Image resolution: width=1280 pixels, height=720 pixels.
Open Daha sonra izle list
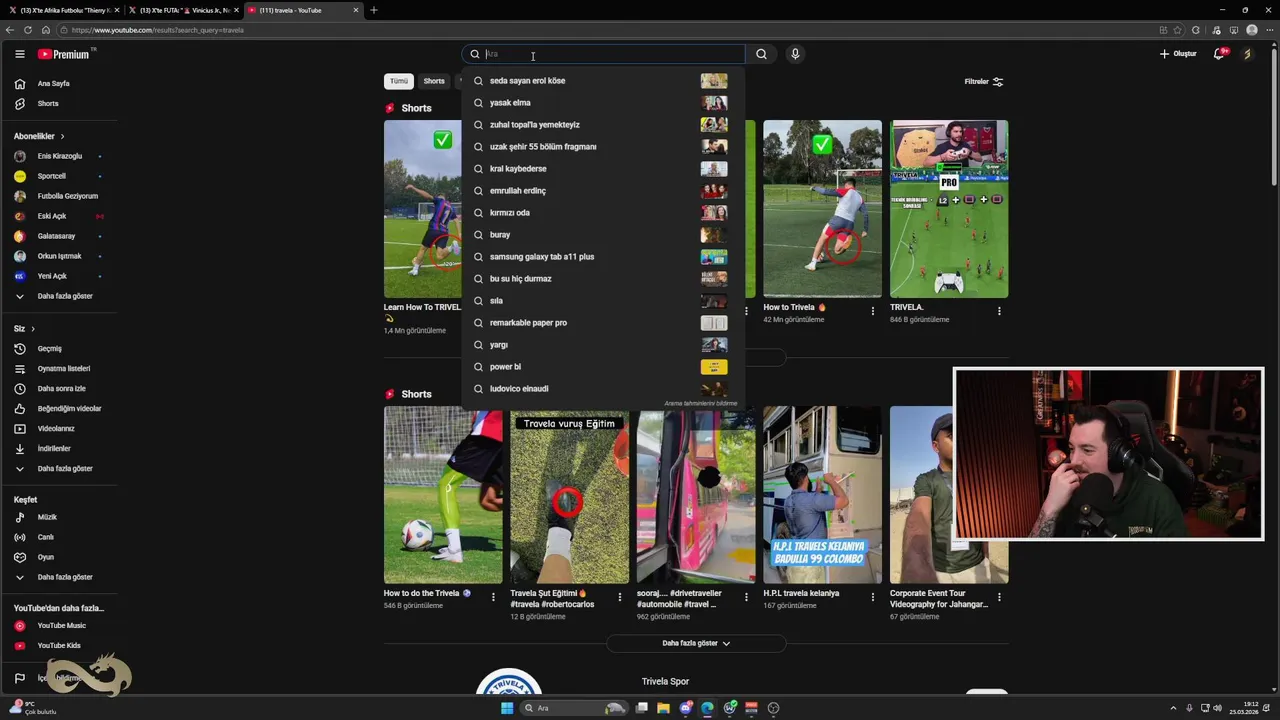60,389
